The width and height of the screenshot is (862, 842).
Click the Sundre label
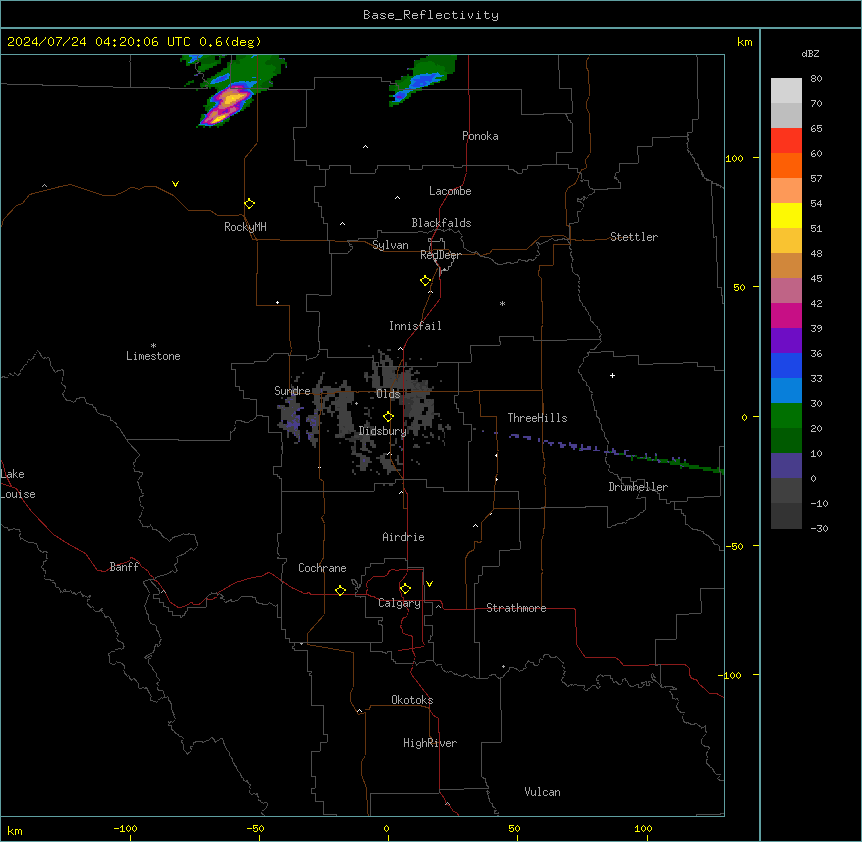pos(292,391)
